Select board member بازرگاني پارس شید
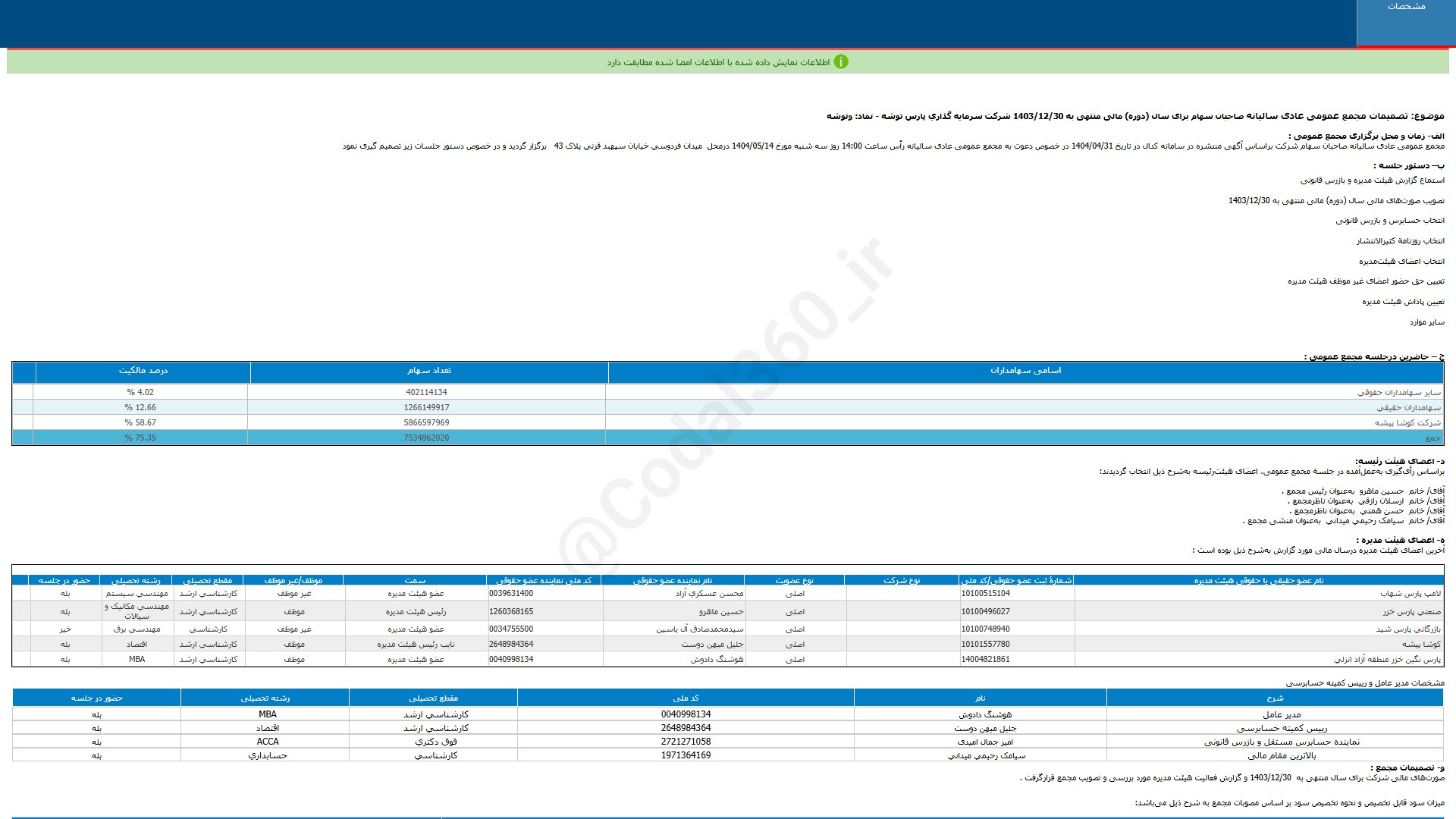The height and width of the screenshot is (819, 1456). click(1409, 629)
